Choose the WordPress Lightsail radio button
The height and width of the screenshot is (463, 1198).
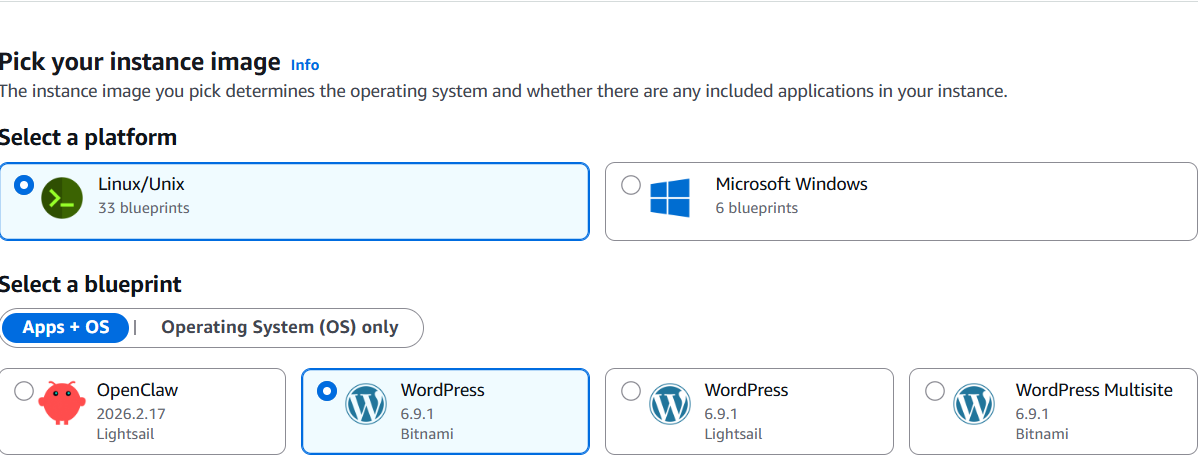coord(631,391)
